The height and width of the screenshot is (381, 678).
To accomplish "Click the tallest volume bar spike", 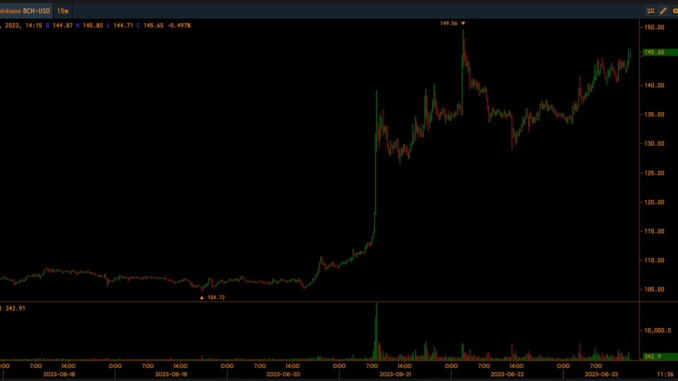I will [376, 331].
